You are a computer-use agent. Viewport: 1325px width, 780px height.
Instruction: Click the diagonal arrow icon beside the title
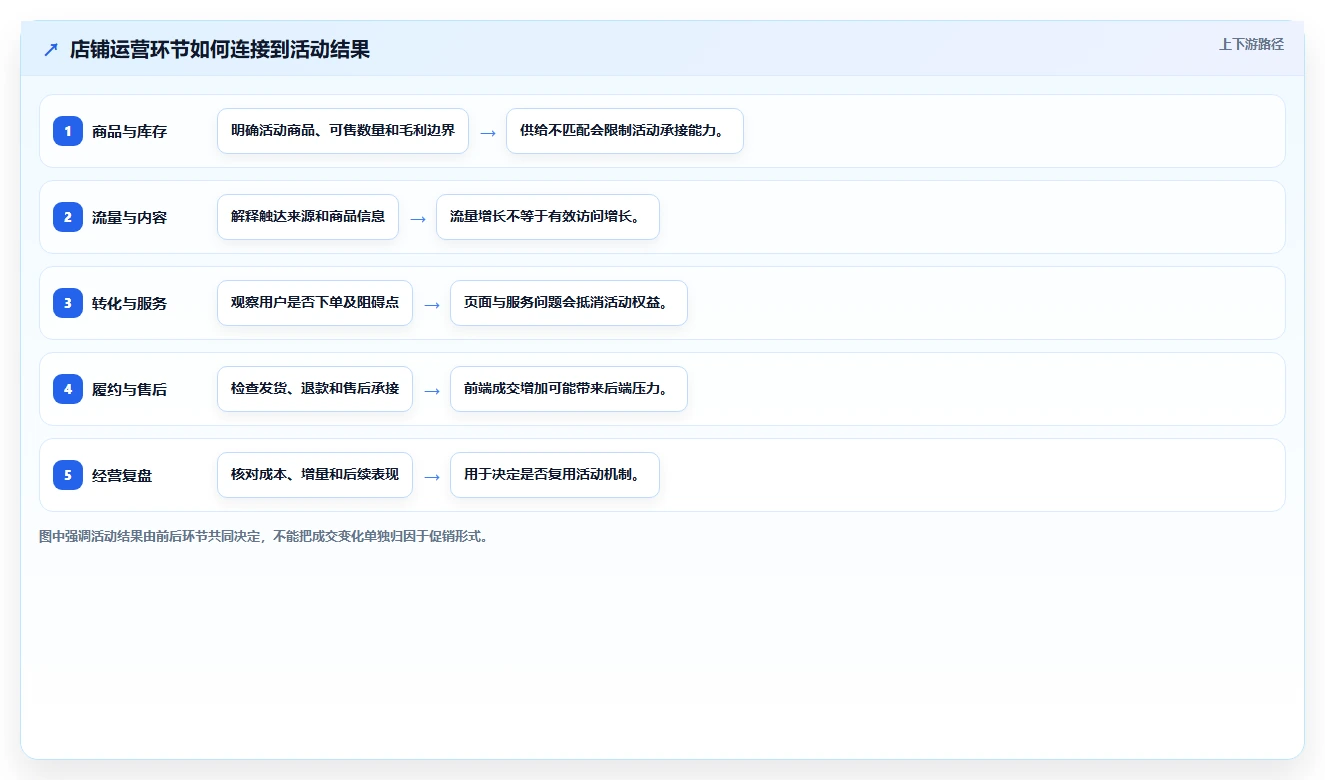[51, 49]
